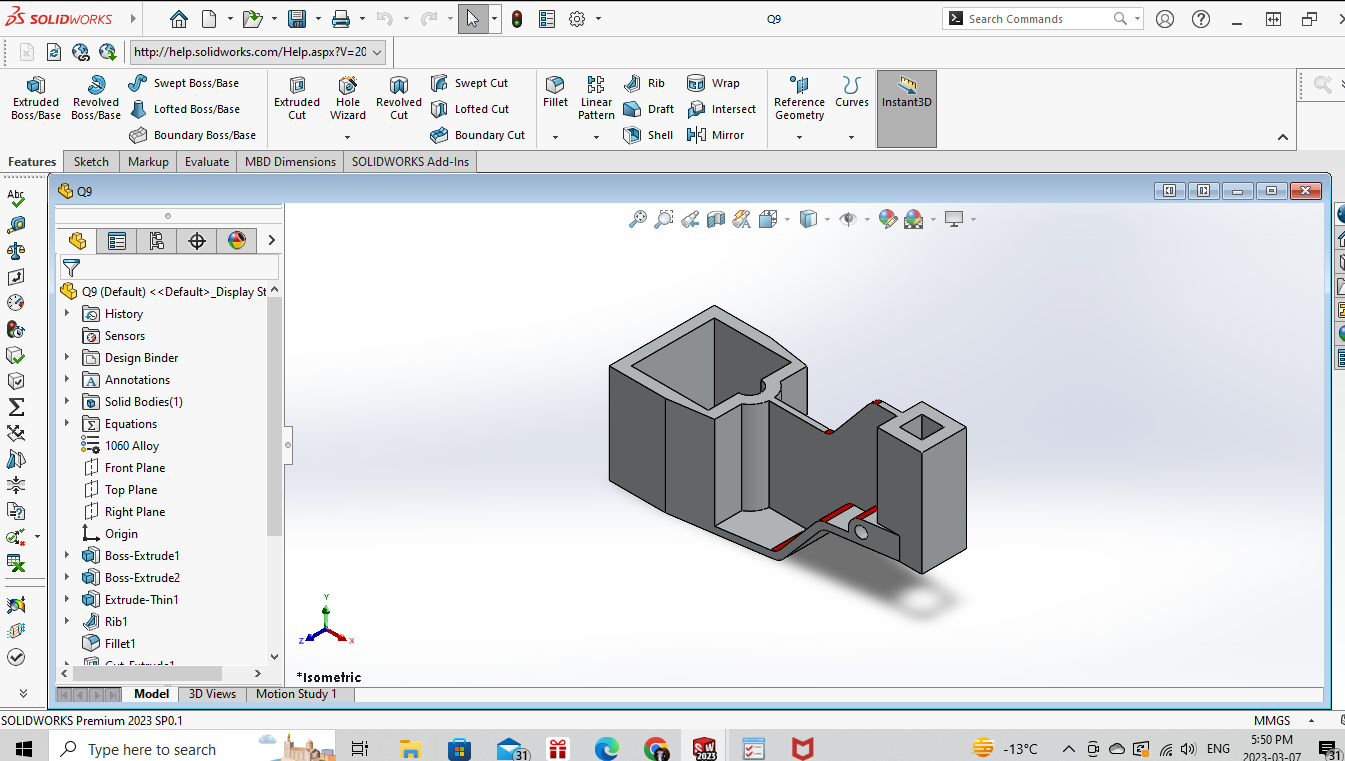Image resolution: width=1345 pixels, height=761 pixels.
Task: Expand the Boss-Extrude1 feature
Action: [67, 555]
